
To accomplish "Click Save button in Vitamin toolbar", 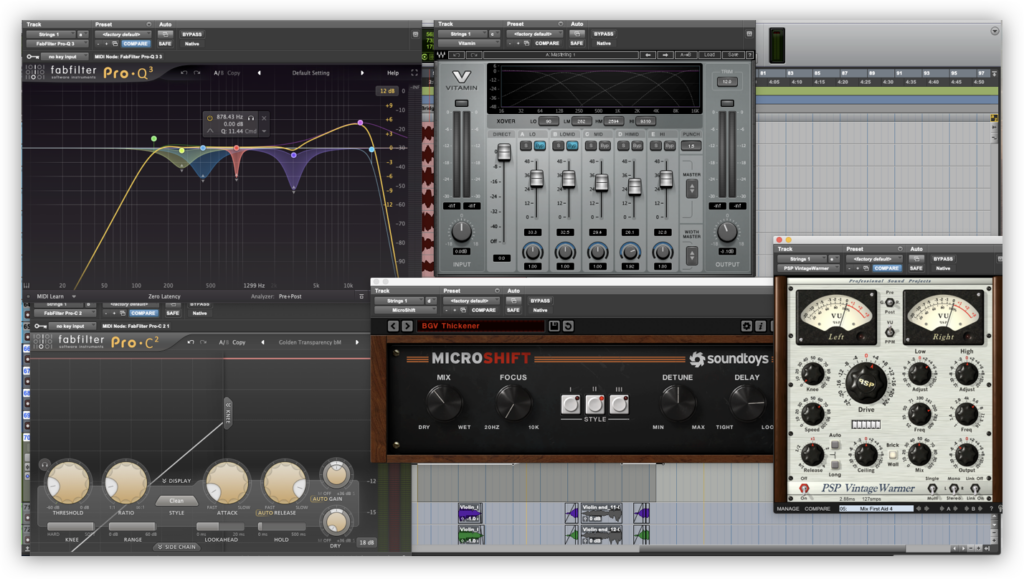I will (x=733, y=55).
